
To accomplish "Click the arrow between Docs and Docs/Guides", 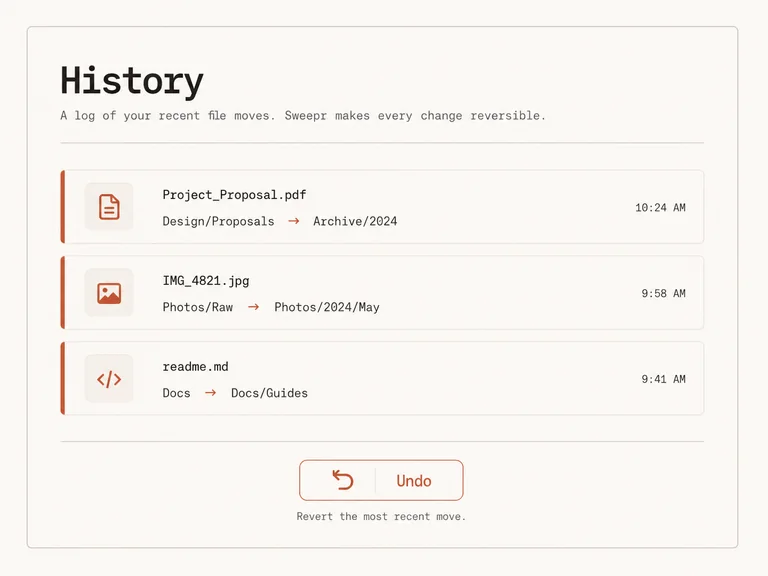I will tap(211, 392).
